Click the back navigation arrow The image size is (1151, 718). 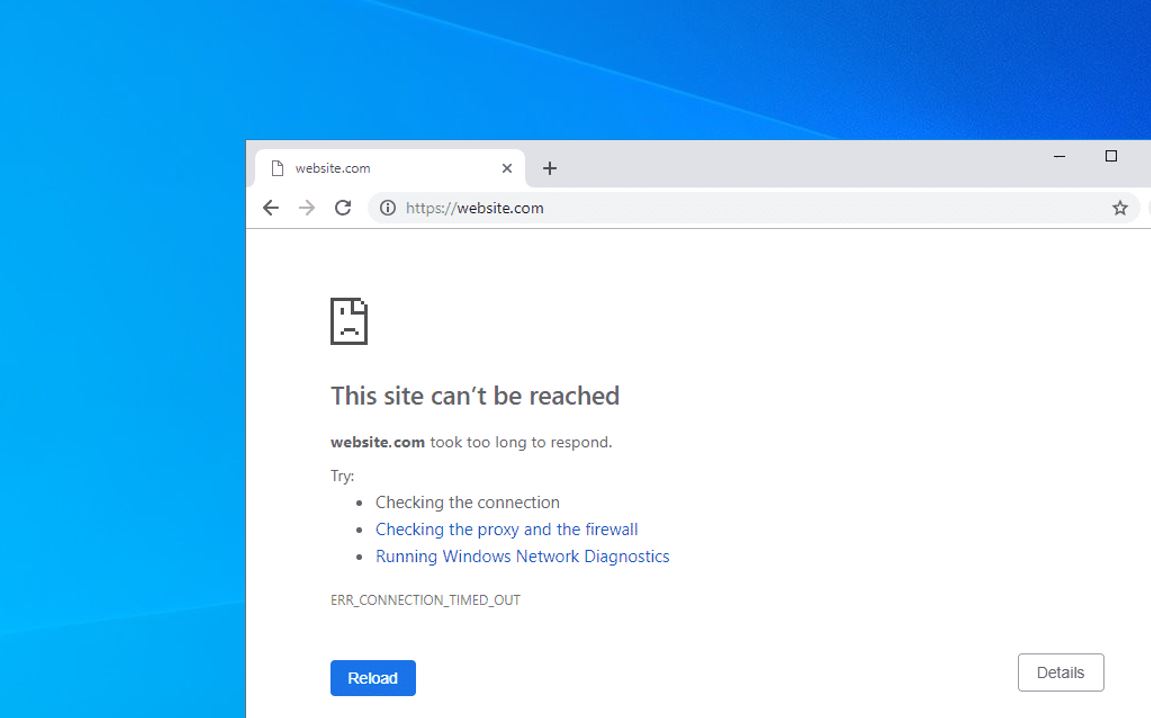270,207
